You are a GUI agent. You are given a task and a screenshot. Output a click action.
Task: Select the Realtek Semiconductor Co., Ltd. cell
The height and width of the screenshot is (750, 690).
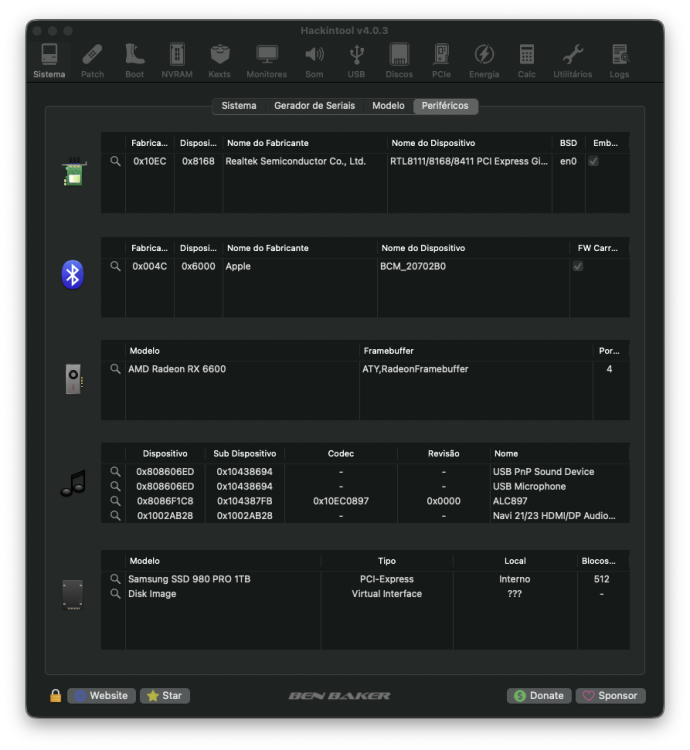[x=296, y=161]
